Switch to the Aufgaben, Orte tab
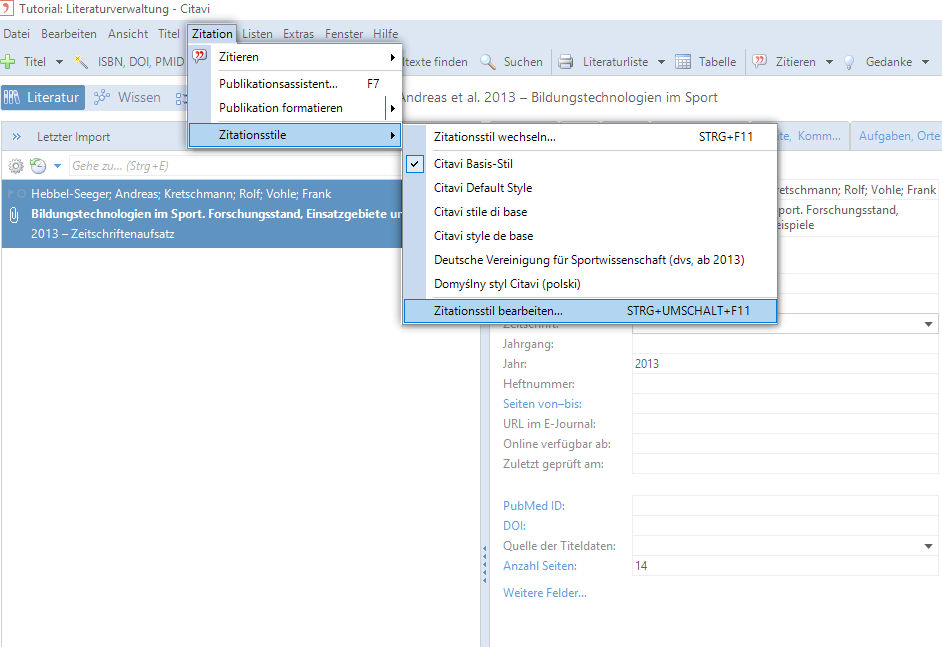Screen dimensions: 942x647 [898, 136]
